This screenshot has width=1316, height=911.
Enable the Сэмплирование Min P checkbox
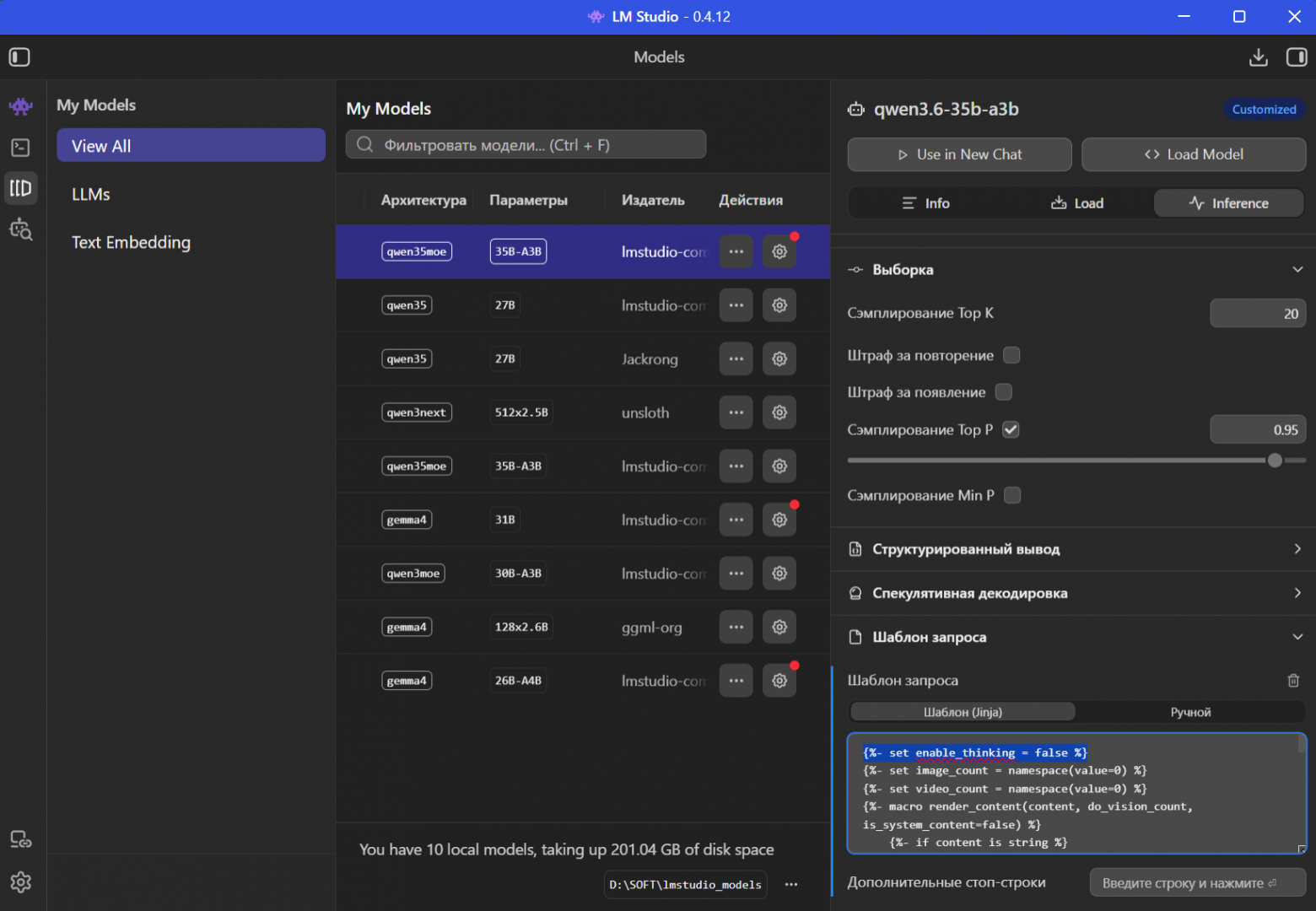tap(1012, 495)
